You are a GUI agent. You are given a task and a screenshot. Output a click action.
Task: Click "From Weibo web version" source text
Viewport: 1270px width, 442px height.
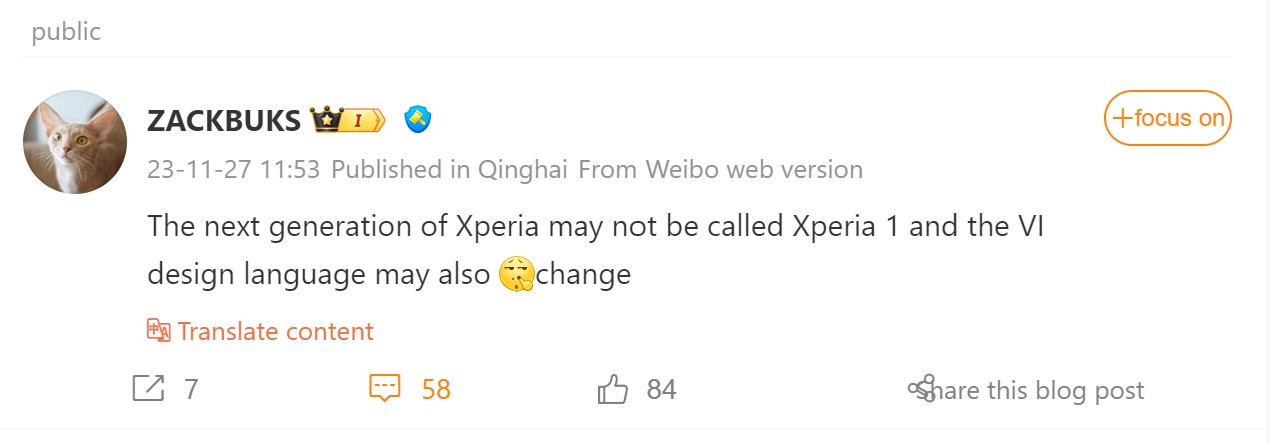[x=720, y=169]
